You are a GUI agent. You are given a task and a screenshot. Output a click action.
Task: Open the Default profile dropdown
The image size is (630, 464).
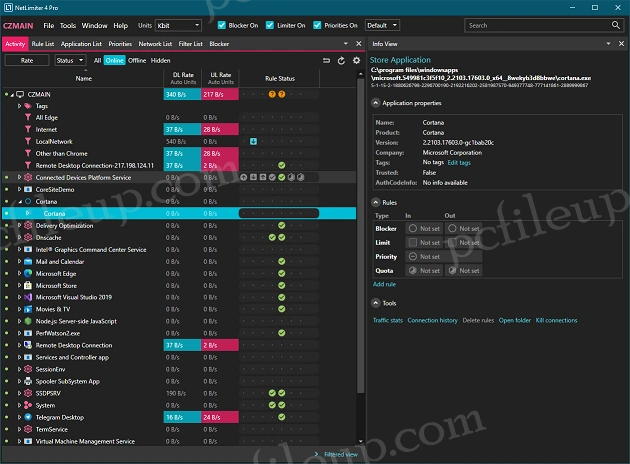point(382,25)
